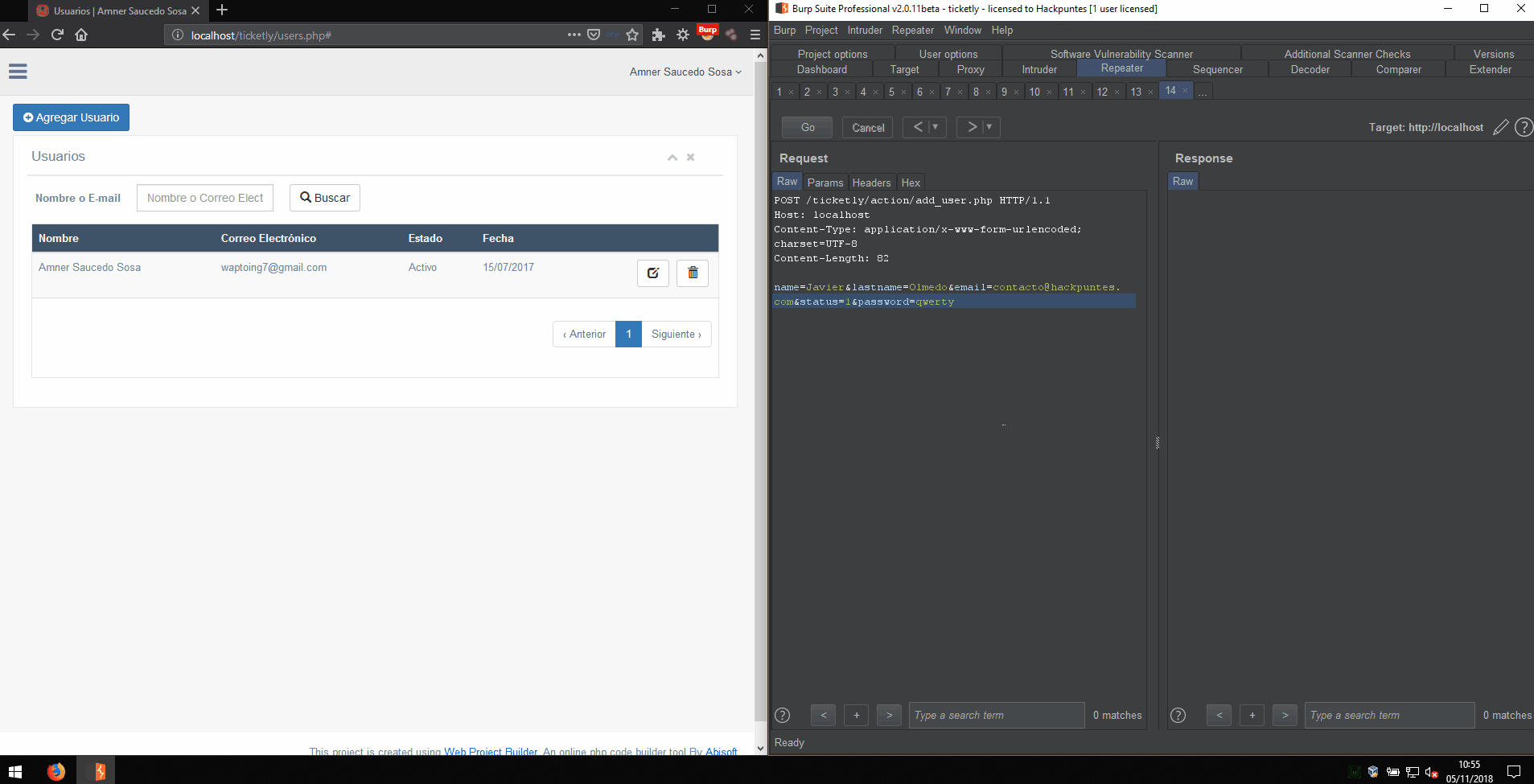Viewport: 1534px width, 784px height.
Task: Click the Firefox address bar URL
Action: (261, 35)
